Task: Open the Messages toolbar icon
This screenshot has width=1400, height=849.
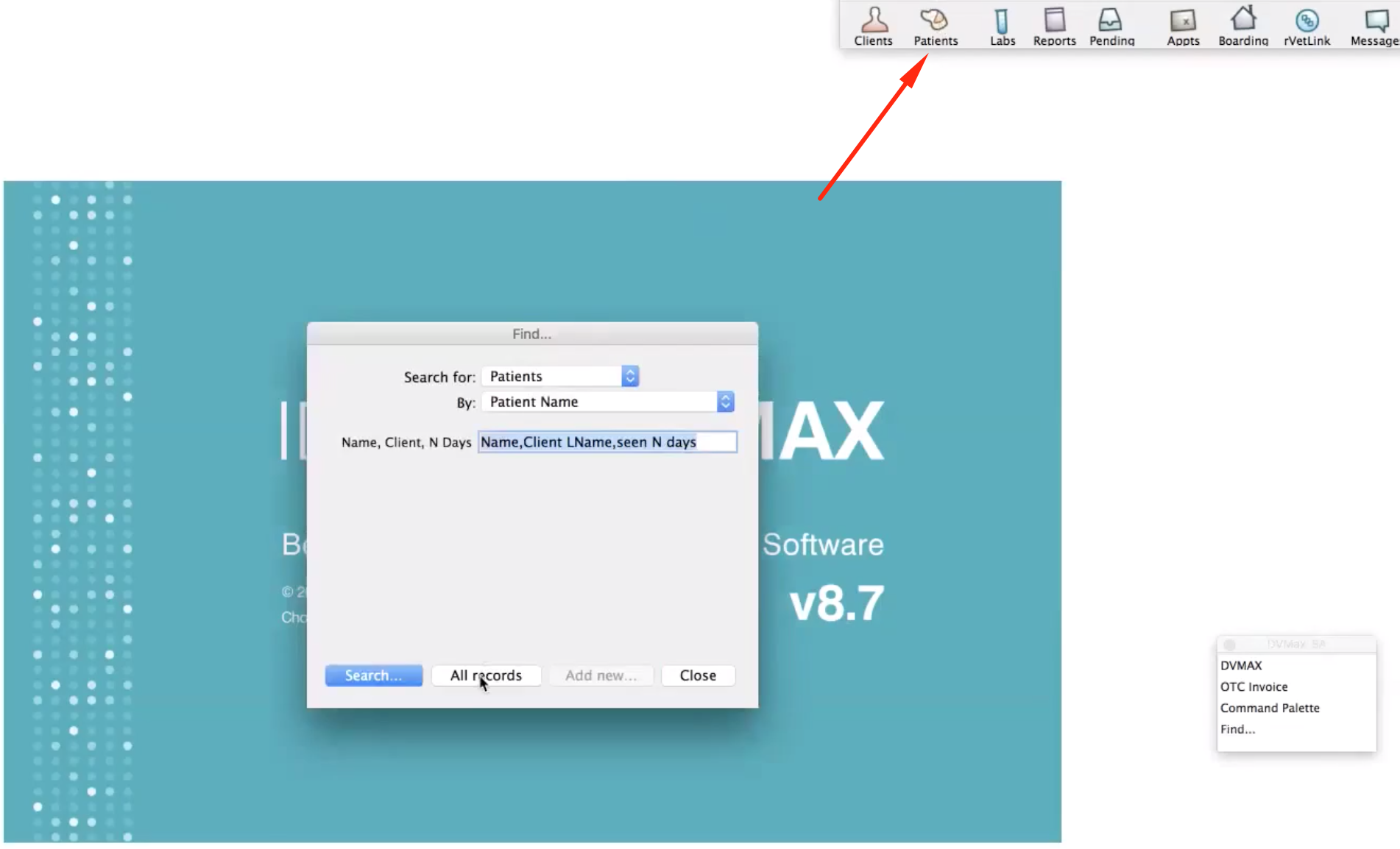Action: click(x=1374, y=26)
